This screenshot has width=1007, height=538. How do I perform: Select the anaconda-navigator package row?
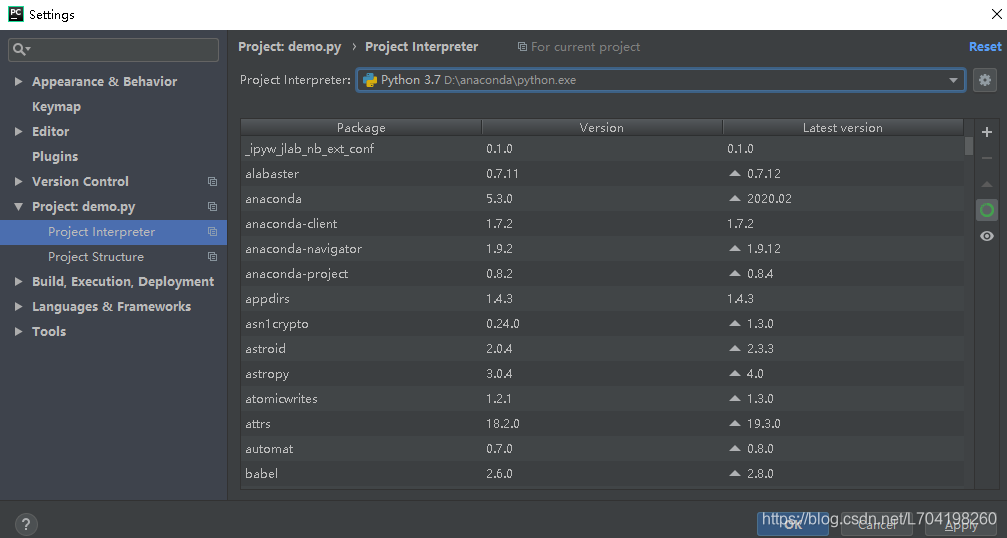pos(602,248)
